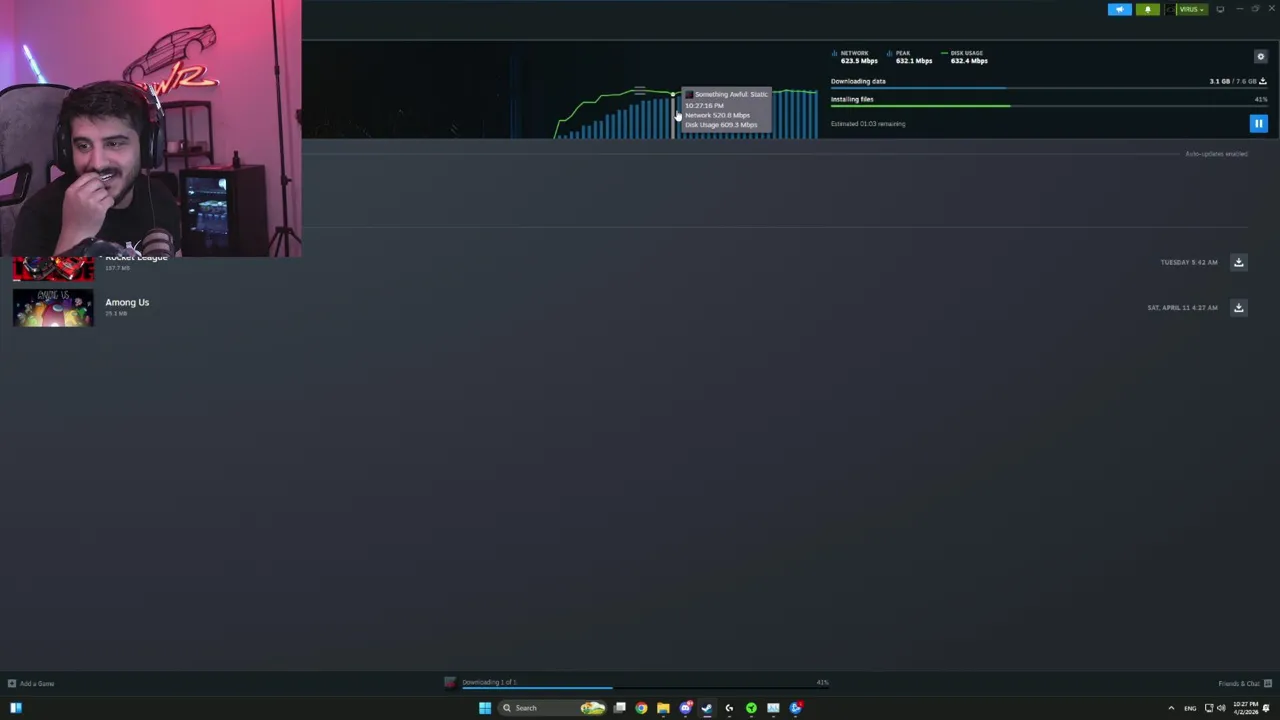The height and width of the screenshot is (720, 1280).
Task: Open Steam announcements megaphone button
Action: point(1119,9)
